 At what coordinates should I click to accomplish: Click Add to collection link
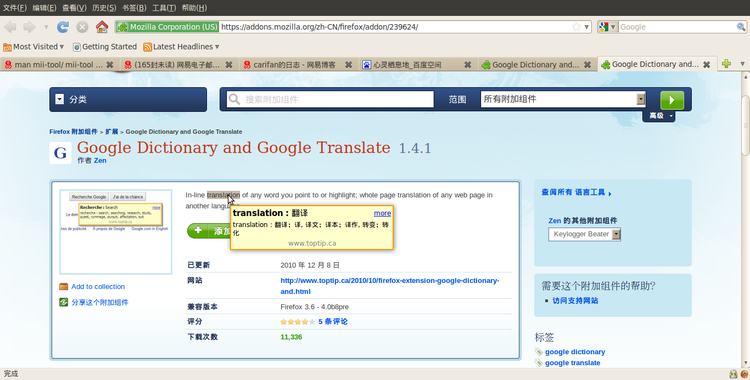tap(98, 287)
